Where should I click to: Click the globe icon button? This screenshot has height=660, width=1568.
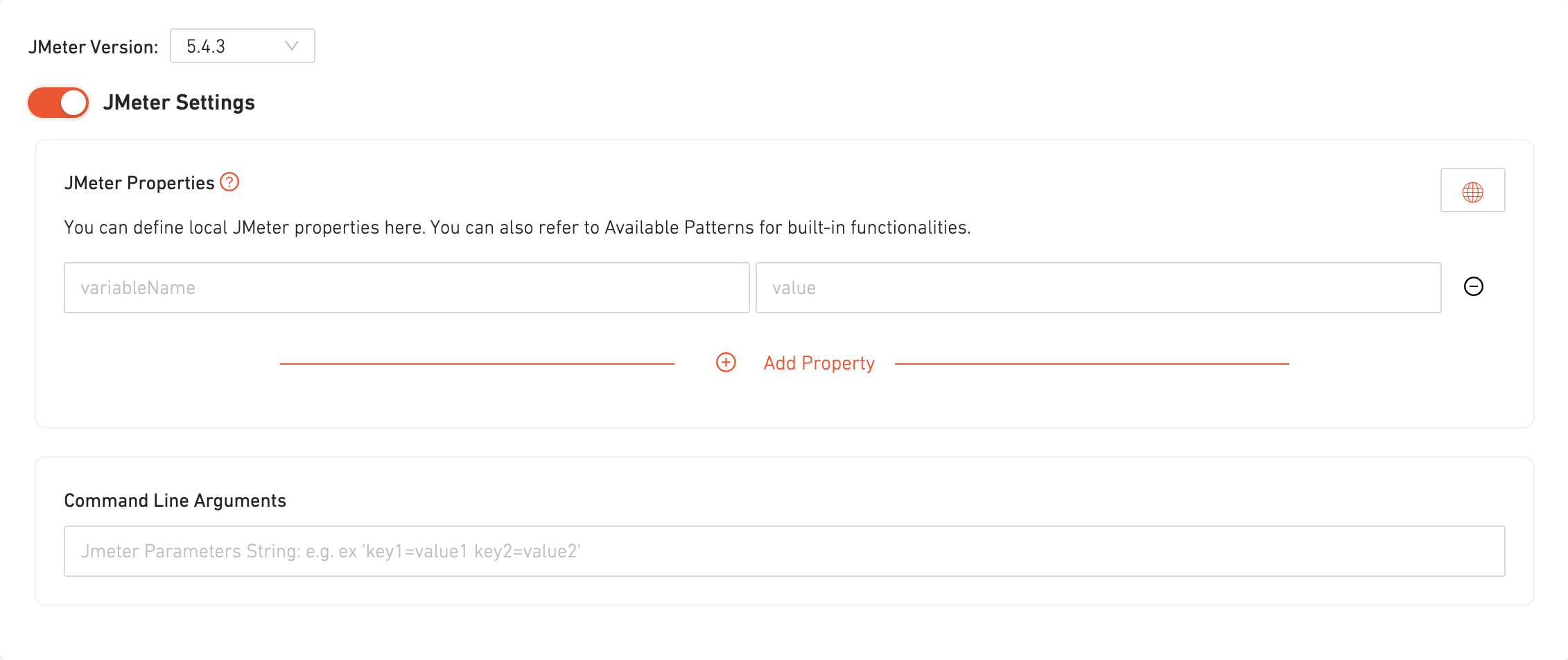[1472, 191]
